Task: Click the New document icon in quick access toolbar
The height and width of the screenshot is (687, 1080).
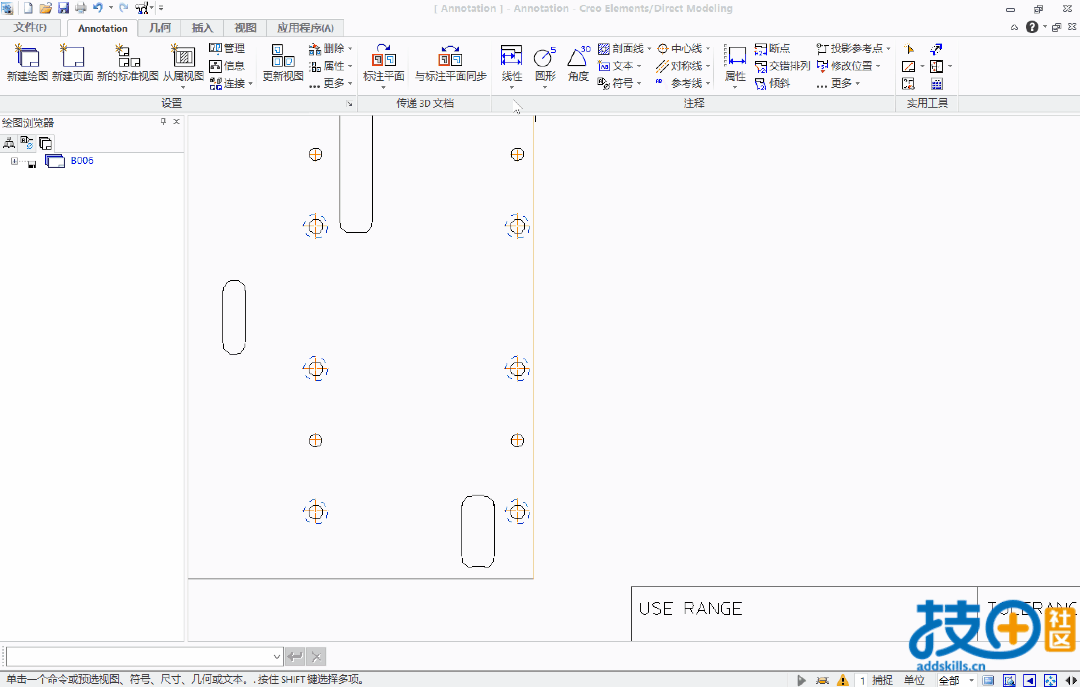Action: pos(28,8)
